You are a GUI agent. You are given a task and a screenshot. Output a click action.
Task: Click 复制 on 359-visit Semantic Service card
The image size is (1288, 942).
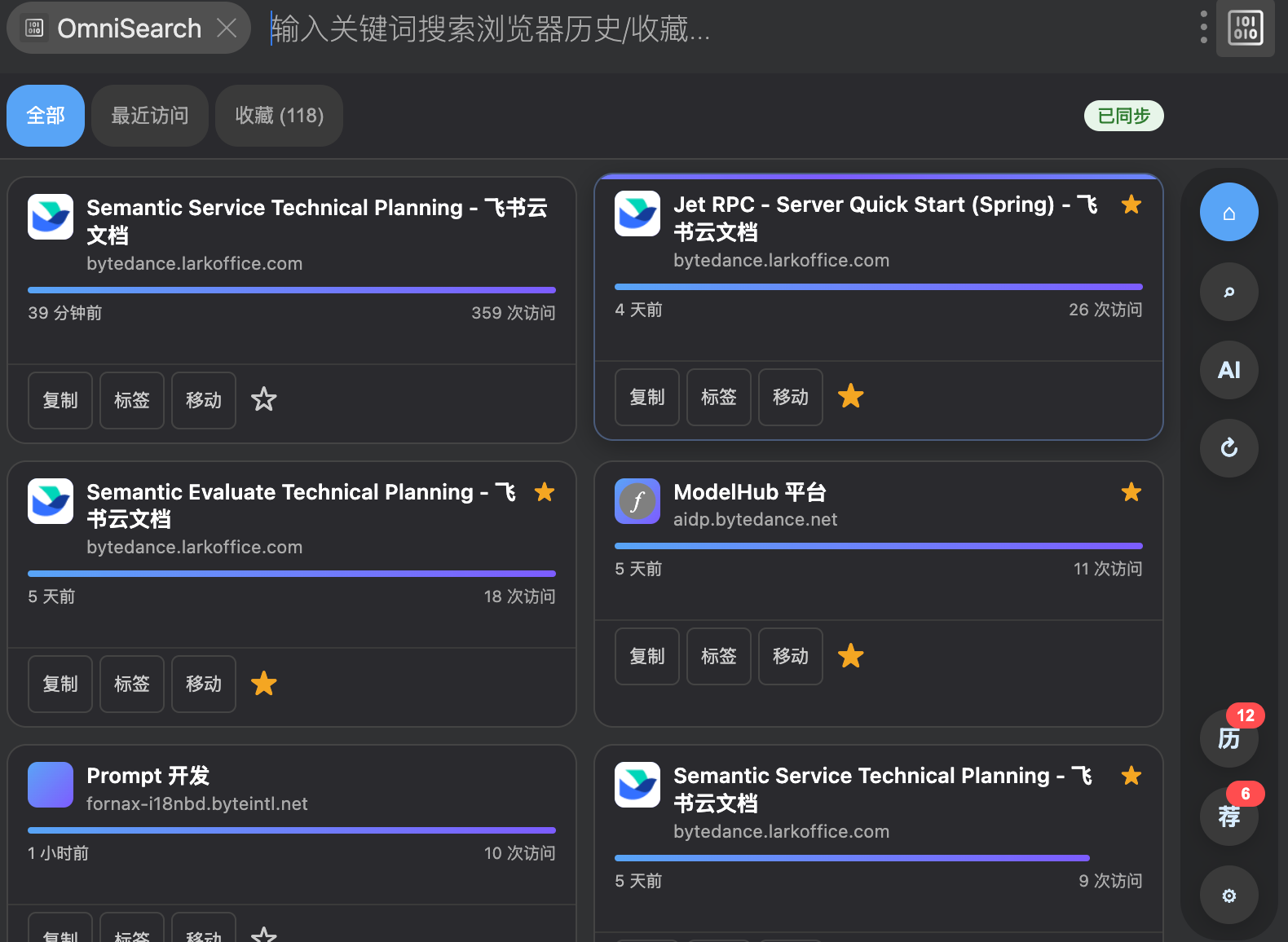coord(60,400)
